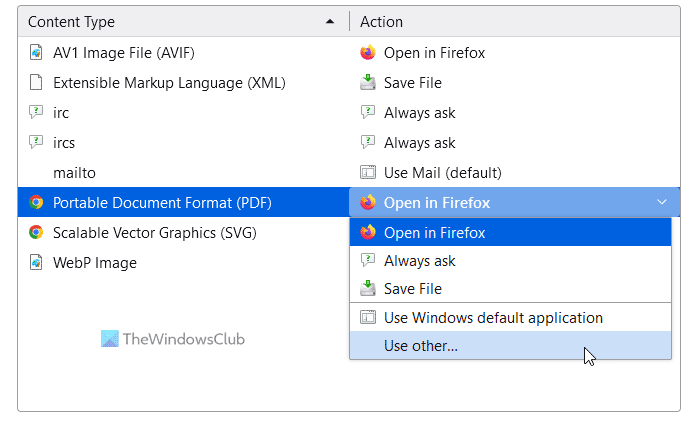Click the irc chat bubble icon

[36, 113]
